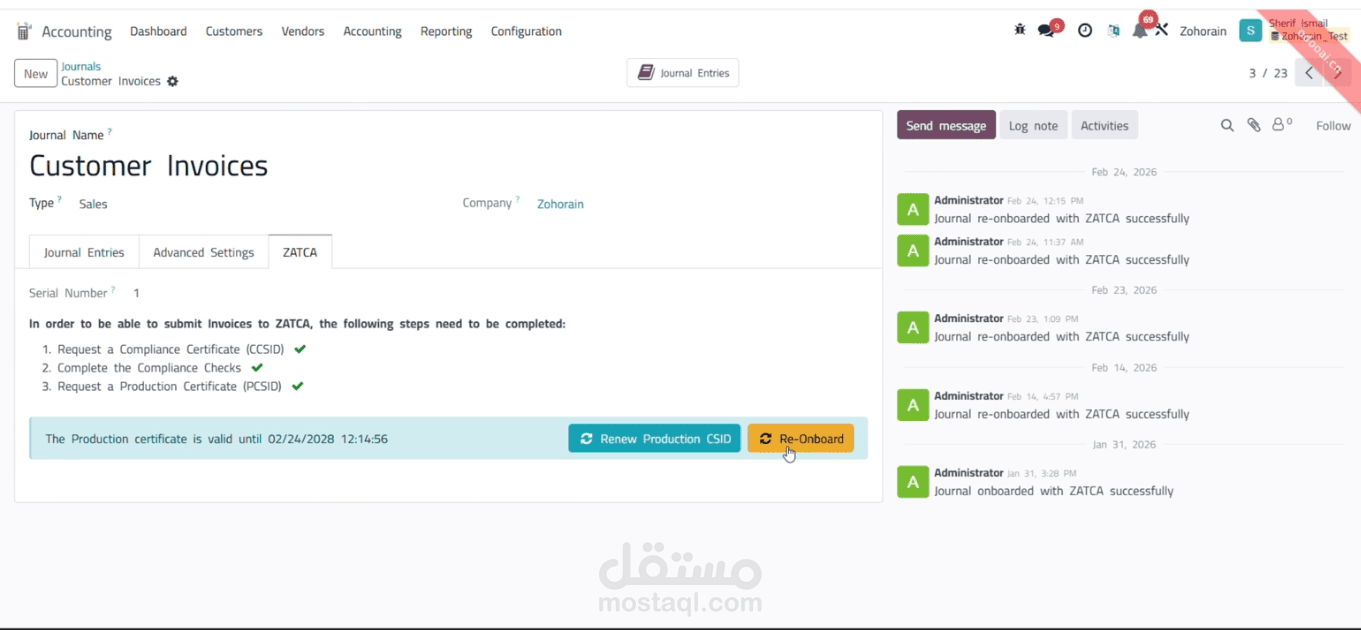Image resolution: width=1361 pixels, height=630 pixels.
Task: Open the Zohorain company switcher in navbar
Action: [x=1203, y=31]
